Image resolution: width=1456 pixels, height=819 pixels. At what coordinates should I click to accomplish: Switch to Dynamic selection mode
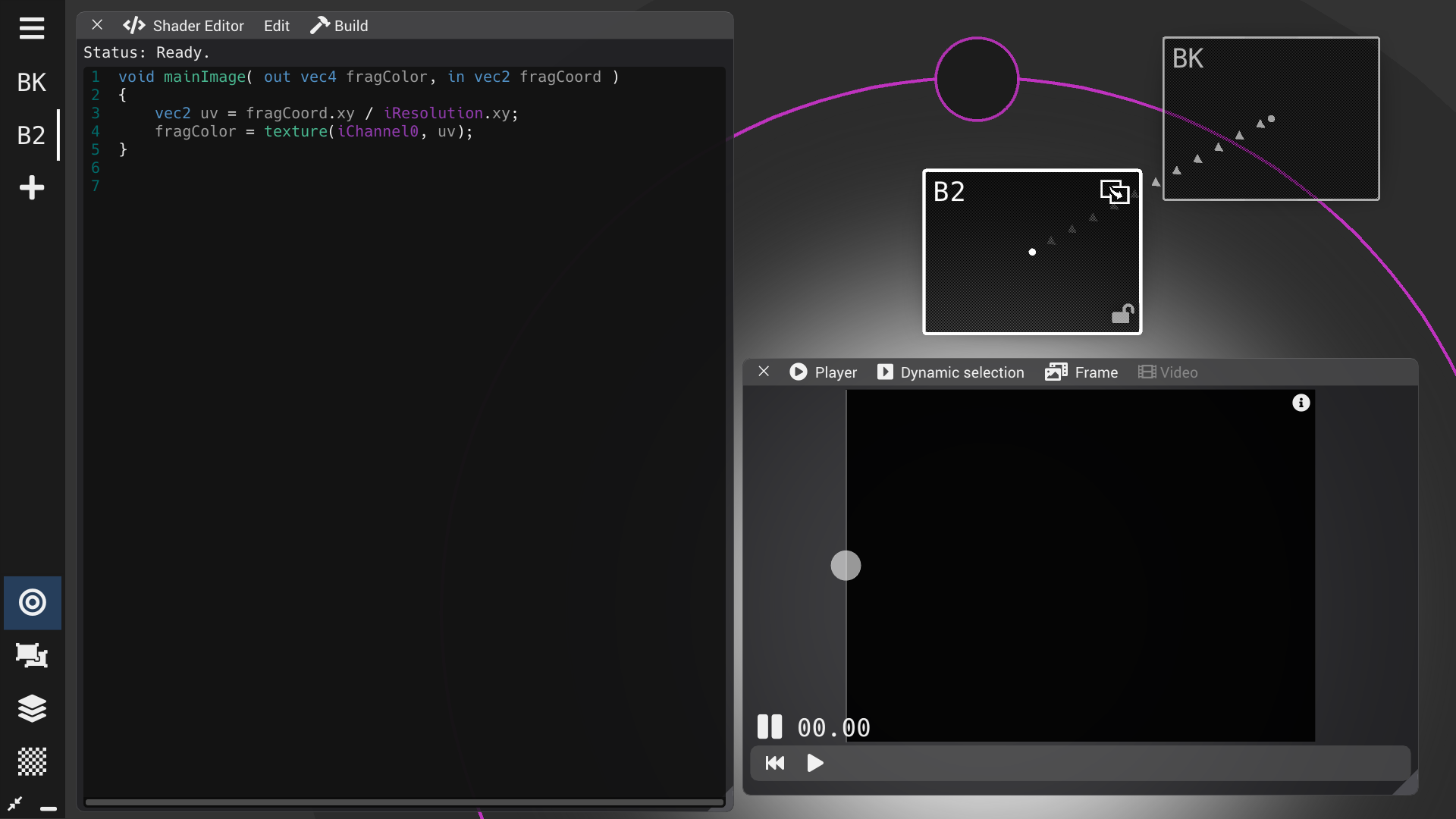(x=950, y=372)
